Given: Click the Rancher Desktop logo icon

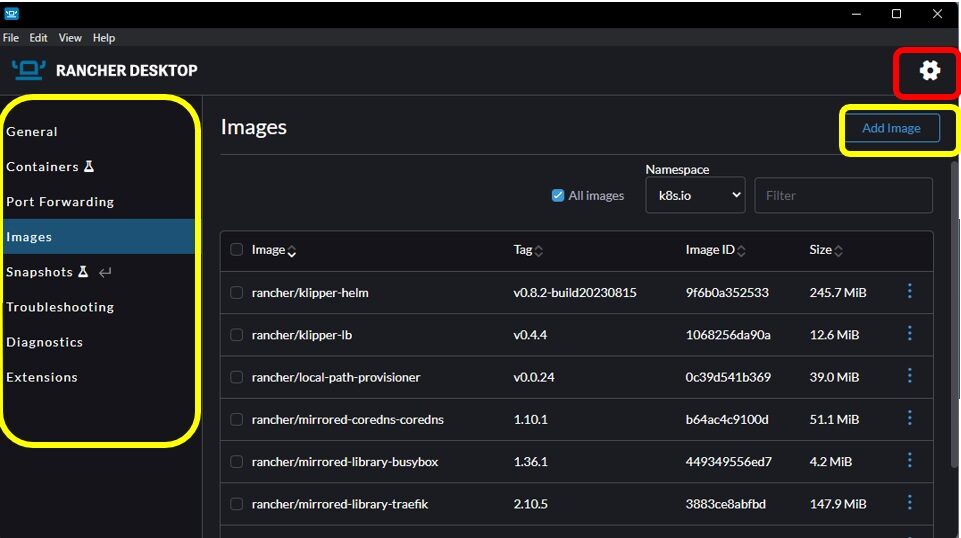Looking at the screenshot, I should [x=29, y=70].
